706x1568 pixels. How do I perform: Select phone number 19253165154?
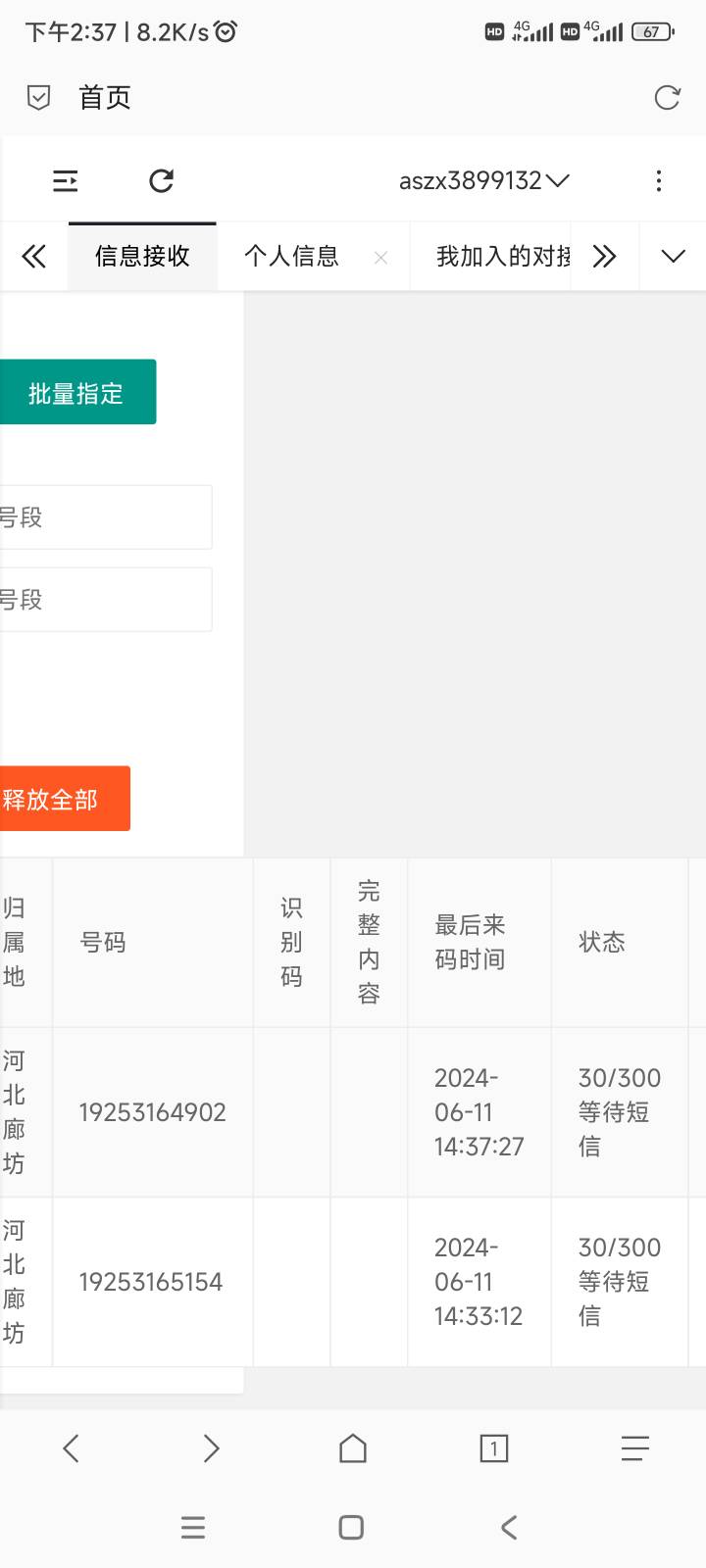(x=151, y=1282)
